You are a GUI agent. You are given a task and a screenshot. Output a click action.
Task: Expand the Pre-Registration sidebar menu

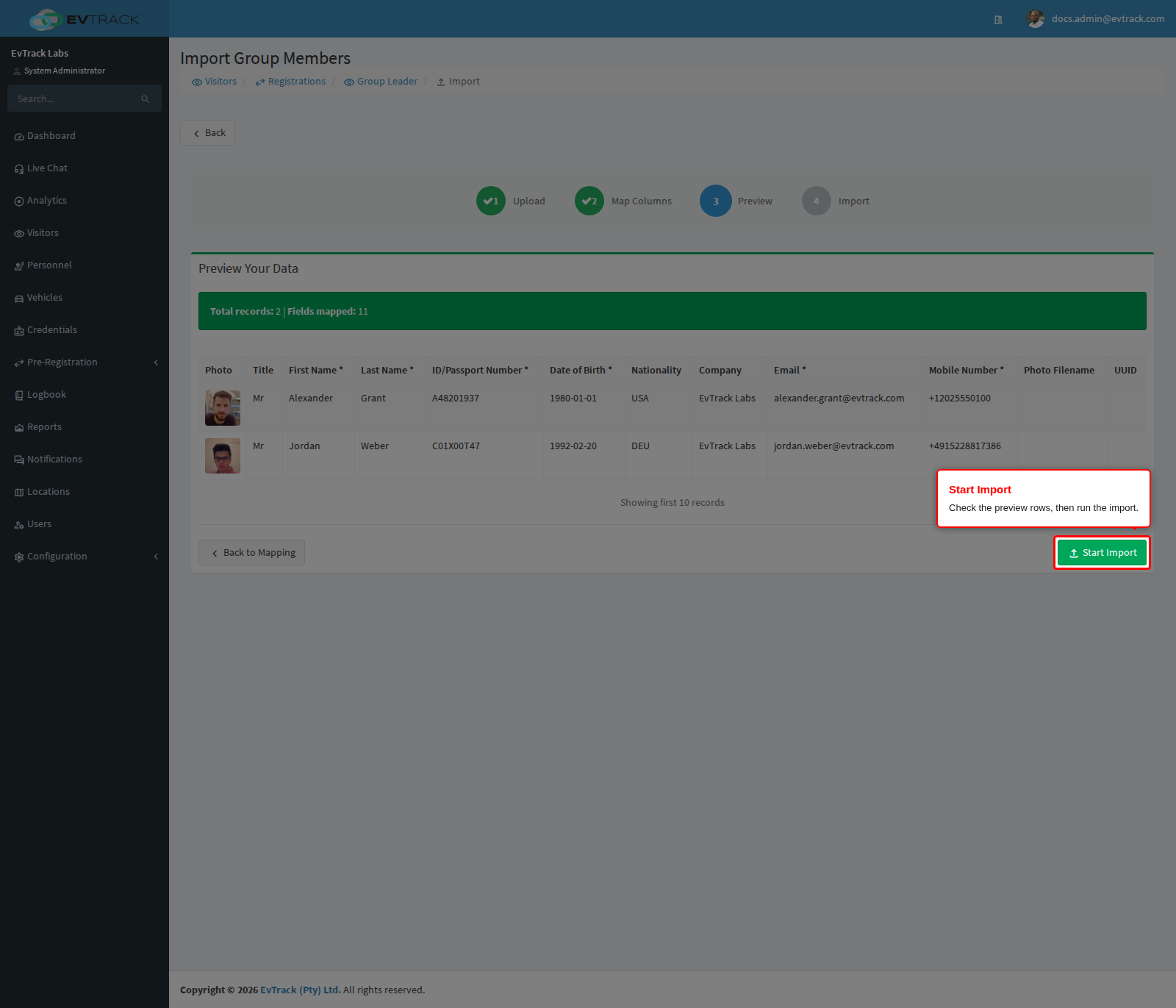click(x=85, y=362)
